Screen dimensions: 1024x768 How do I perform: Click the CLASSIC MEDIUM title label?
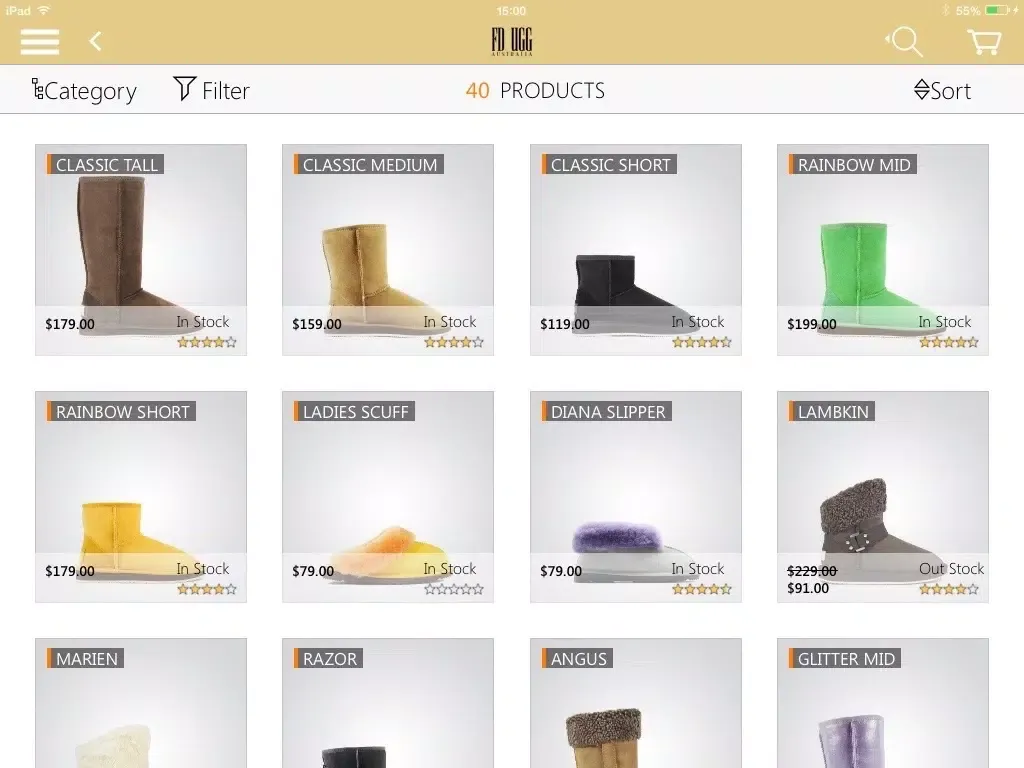[x=368, y=165]
